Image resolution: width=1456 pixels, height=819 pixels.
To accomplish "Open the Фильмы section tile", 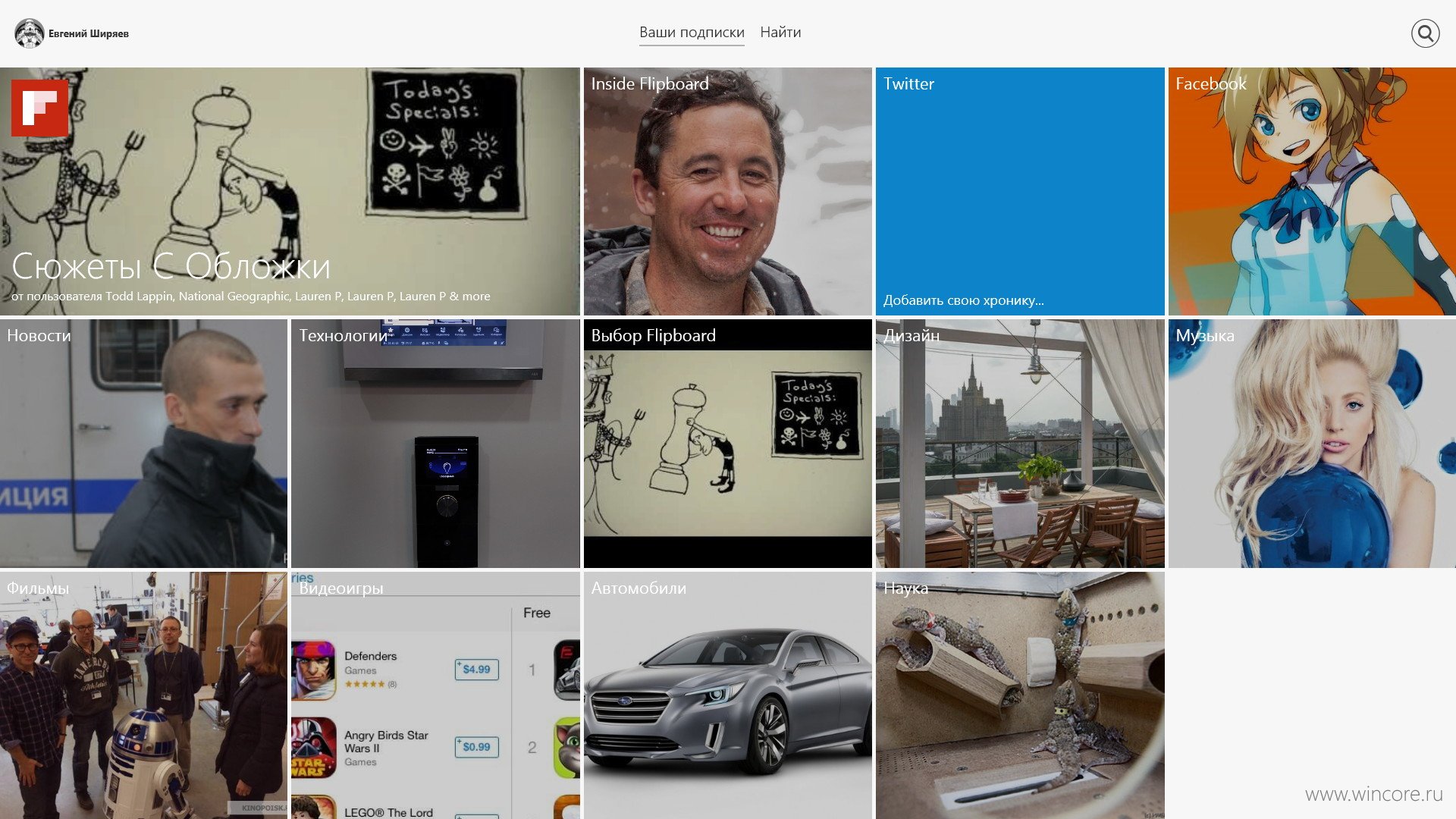I will pos(143,695).
